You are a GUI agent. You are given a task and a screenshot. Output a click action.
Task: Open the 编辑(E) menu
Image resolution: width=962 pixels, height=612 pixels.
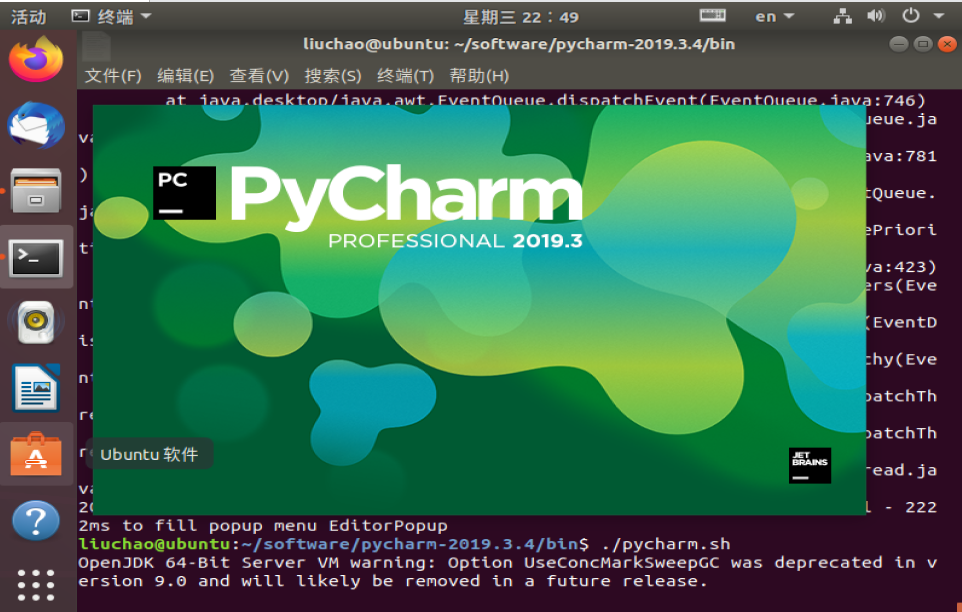[185, 76]
